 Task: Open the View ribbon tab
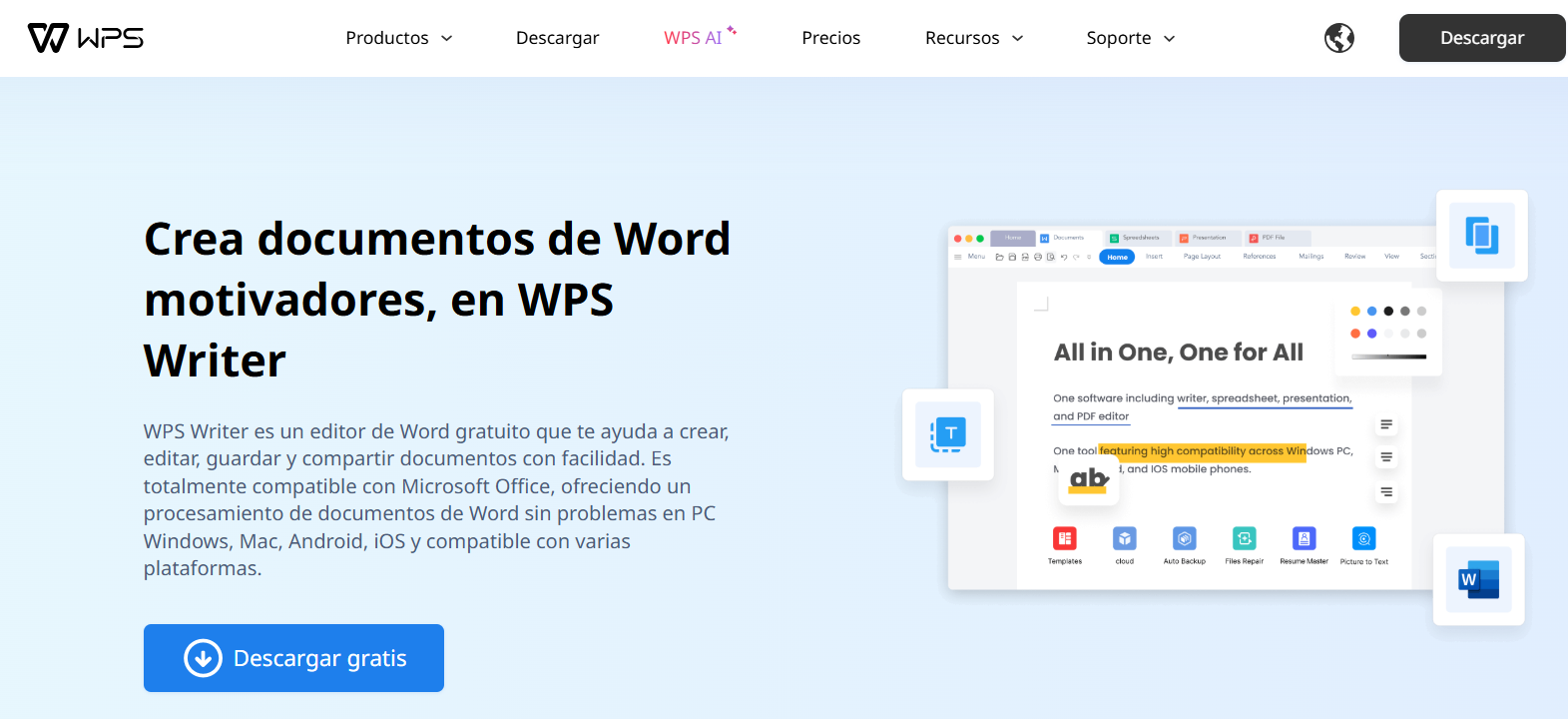(x=1391, y=257)
